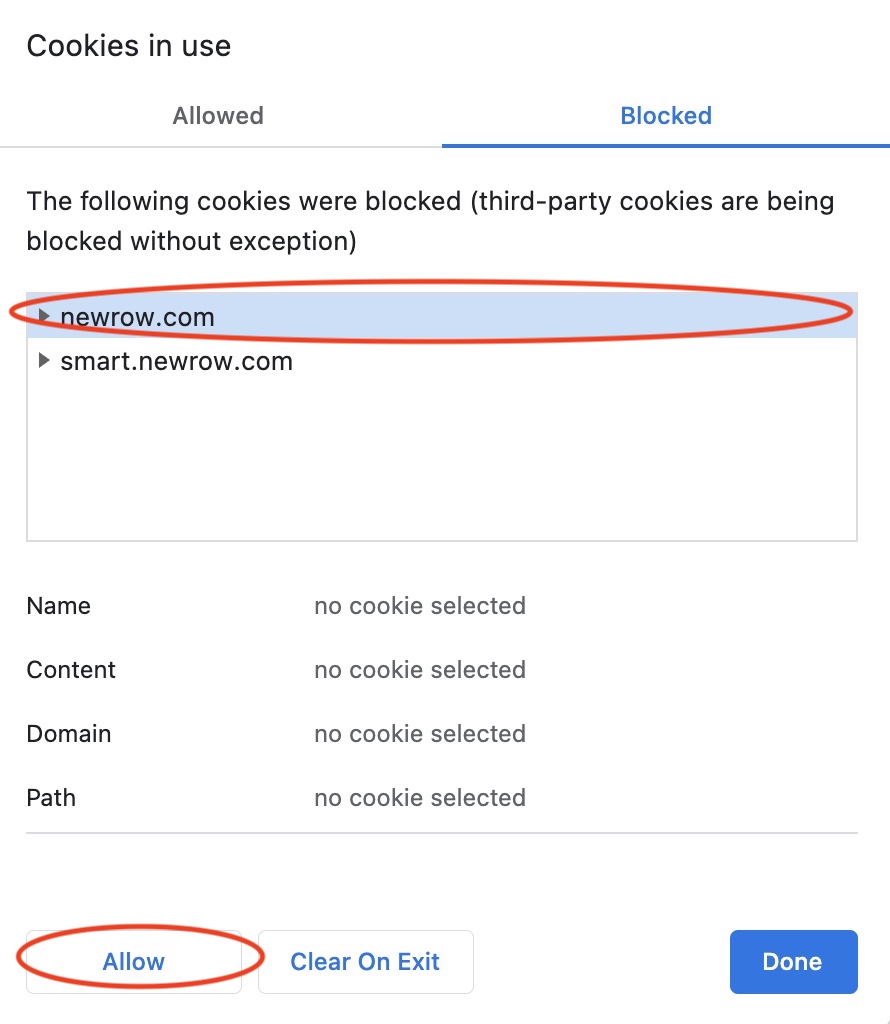Click the 'Cookies in use' dialog title
Screen dimensions: 890x1024
click(129, 46)
